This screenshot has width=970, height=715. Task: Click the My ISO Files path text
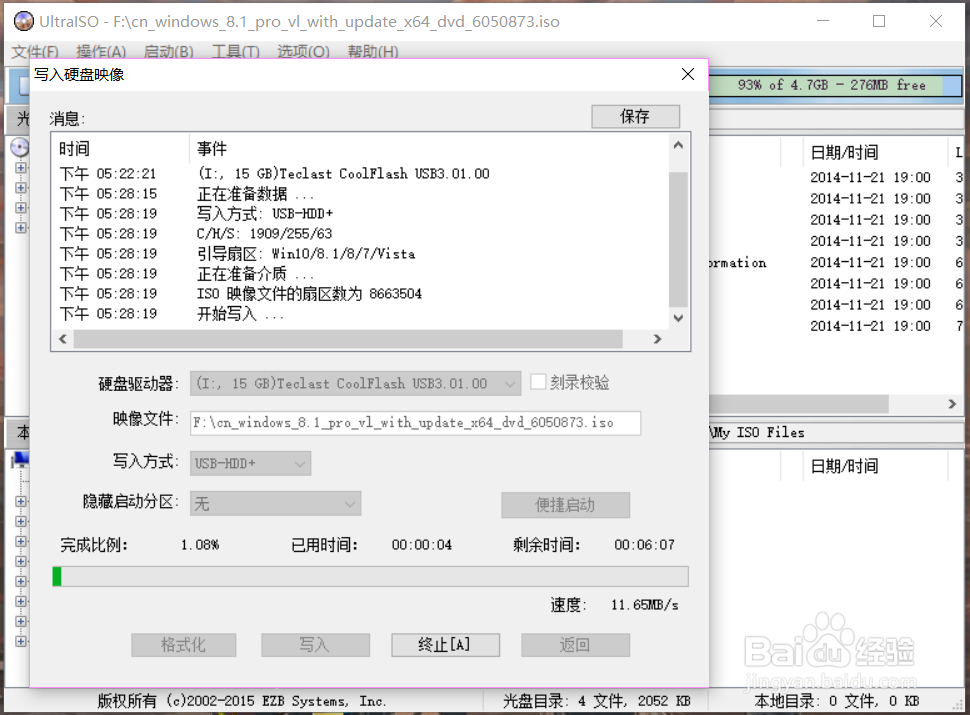pos(758,432)
